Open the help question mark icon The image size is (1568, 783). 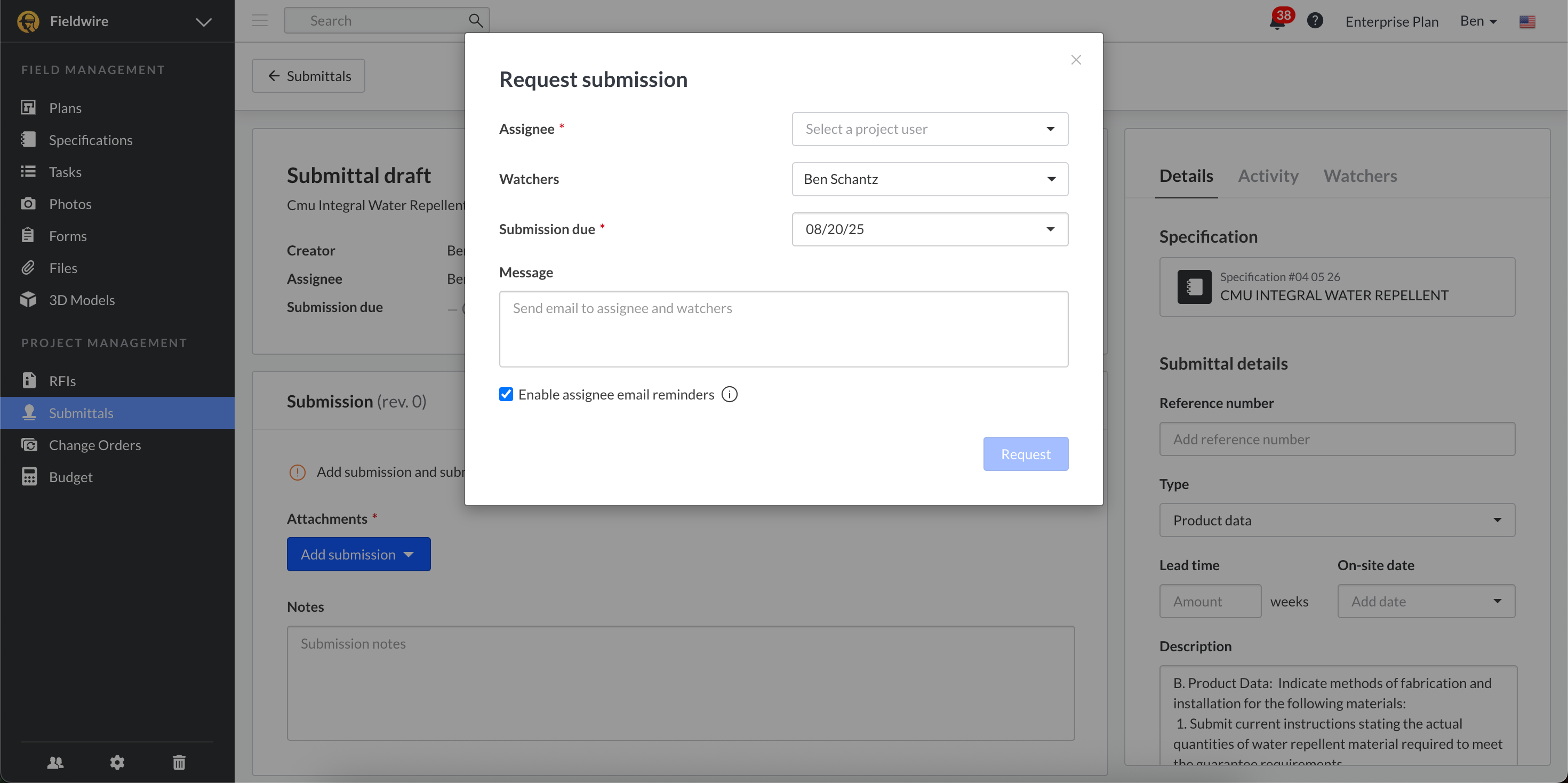click(x=1315, y=21)
